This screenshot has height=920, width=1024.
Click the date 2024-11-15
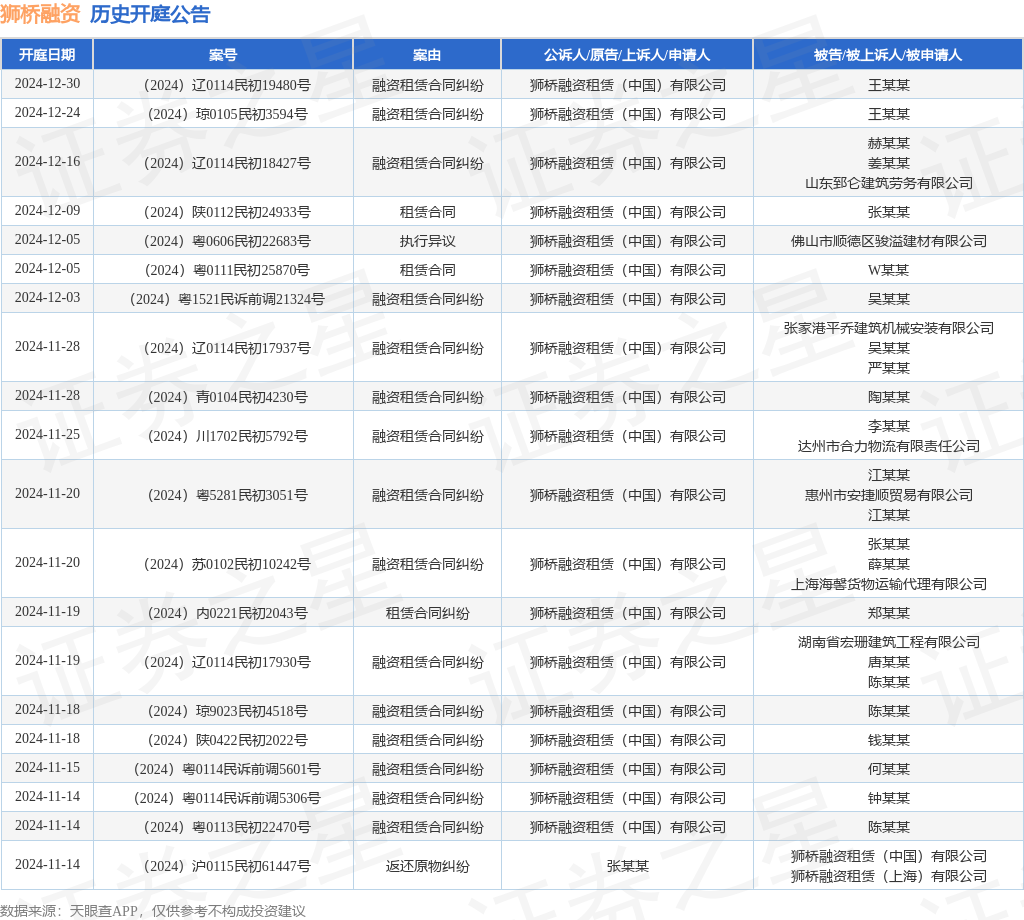coord(48,768)
